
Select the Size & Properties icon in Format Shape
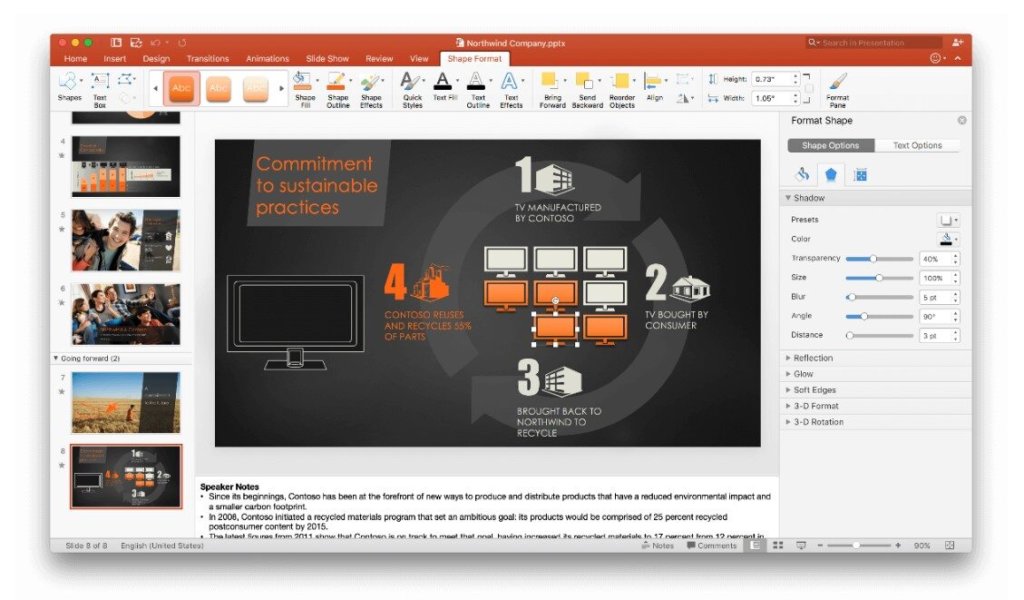pos(860,174)
